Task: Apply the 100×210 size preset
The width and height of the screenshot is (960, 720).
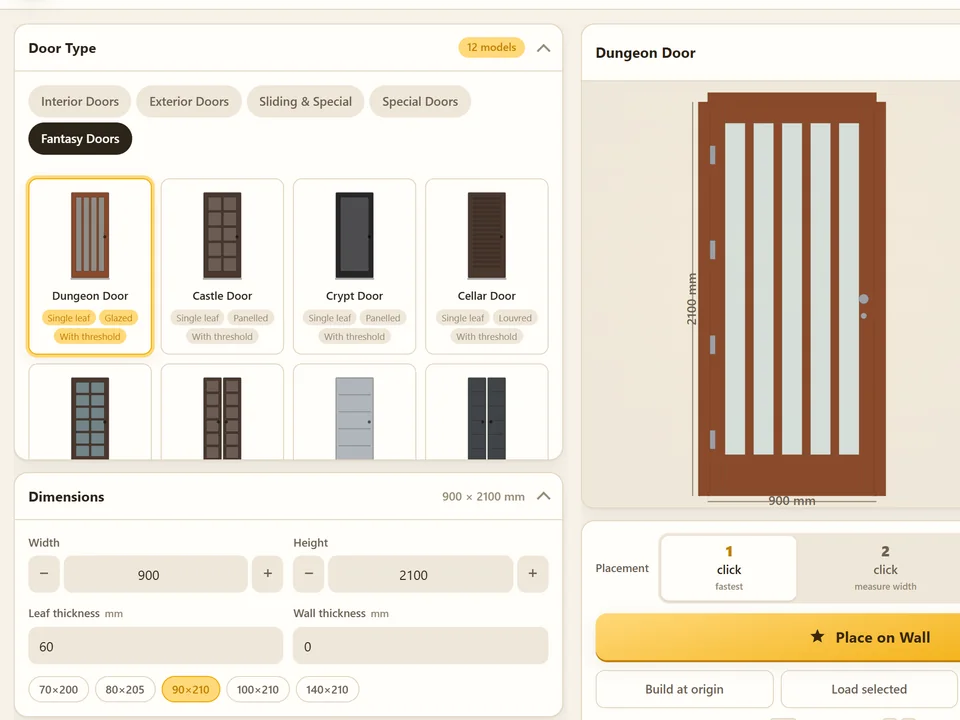Action: click(x=258, y=689)
